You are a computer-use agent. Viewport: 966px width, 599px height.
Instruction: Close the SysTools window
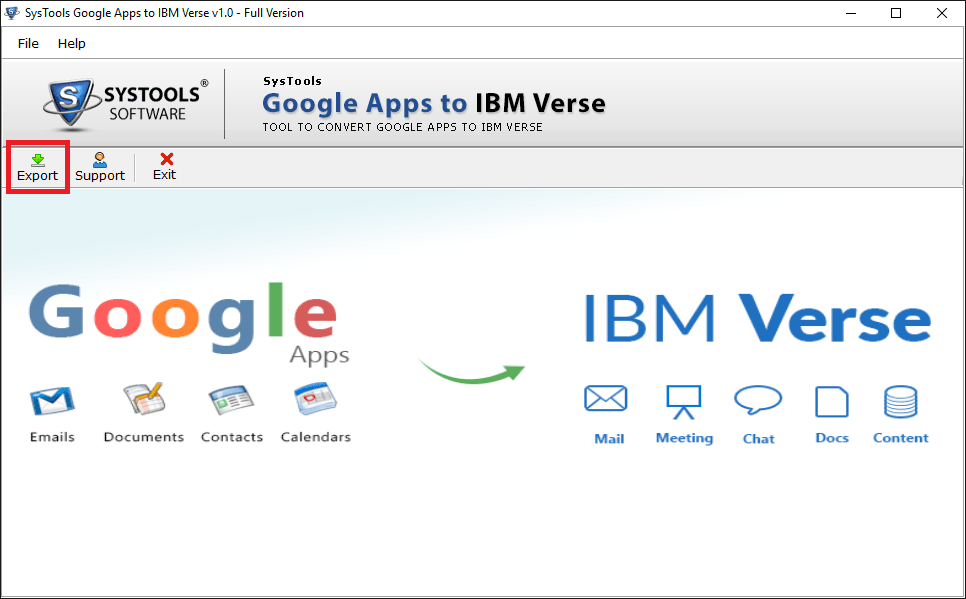[941, 13]
